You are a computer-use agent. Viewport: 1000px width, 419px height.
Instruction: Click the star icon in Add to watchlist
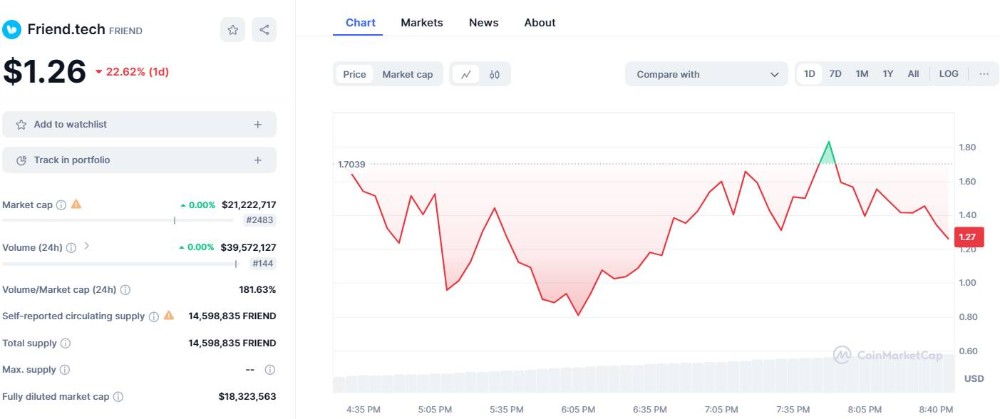[x=21, y=125]
